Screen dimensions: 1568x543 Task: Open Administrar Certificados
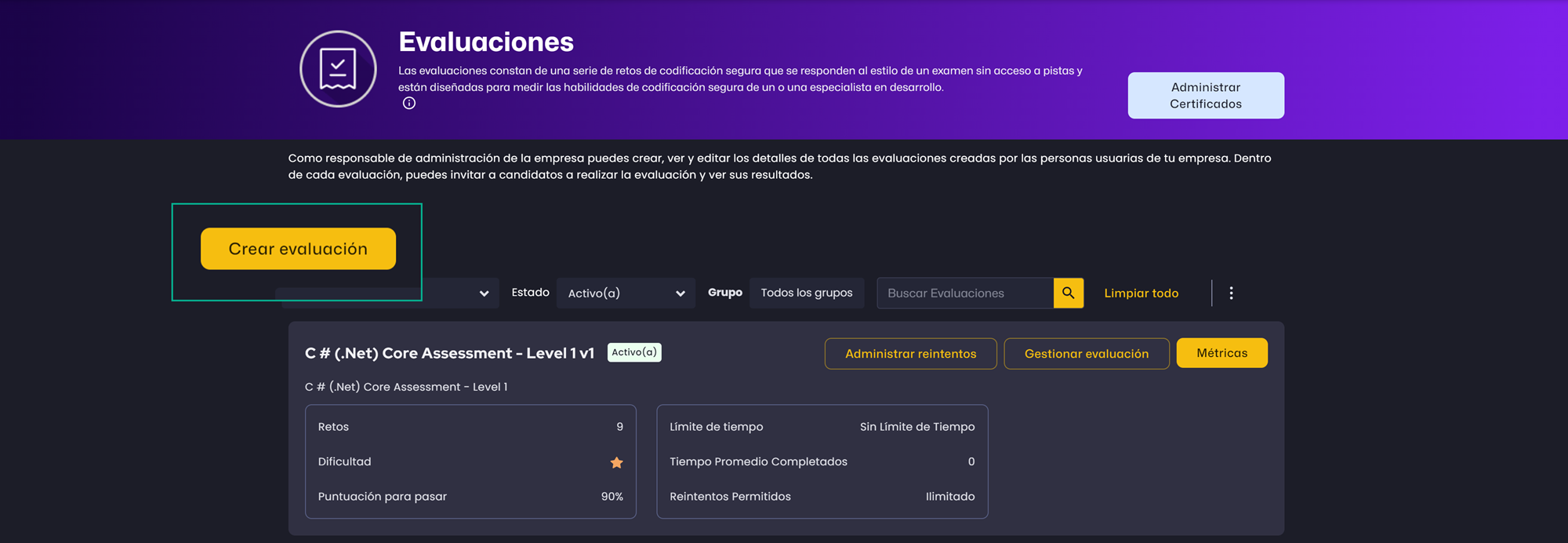(x=1206, y=96)
